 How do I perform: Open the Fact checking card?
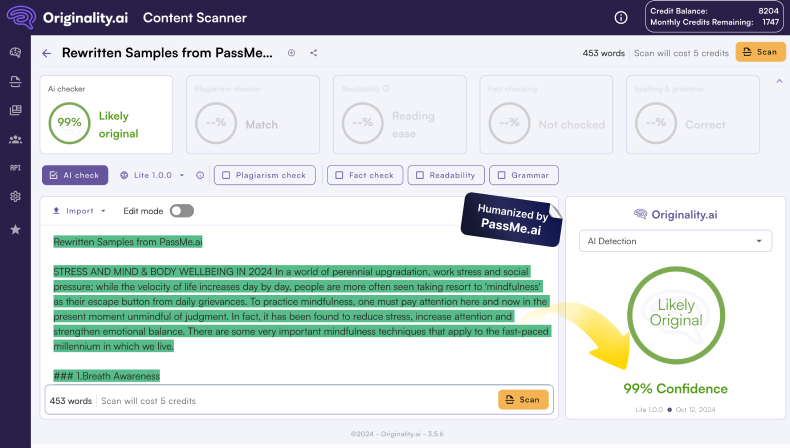coord(546,114)
